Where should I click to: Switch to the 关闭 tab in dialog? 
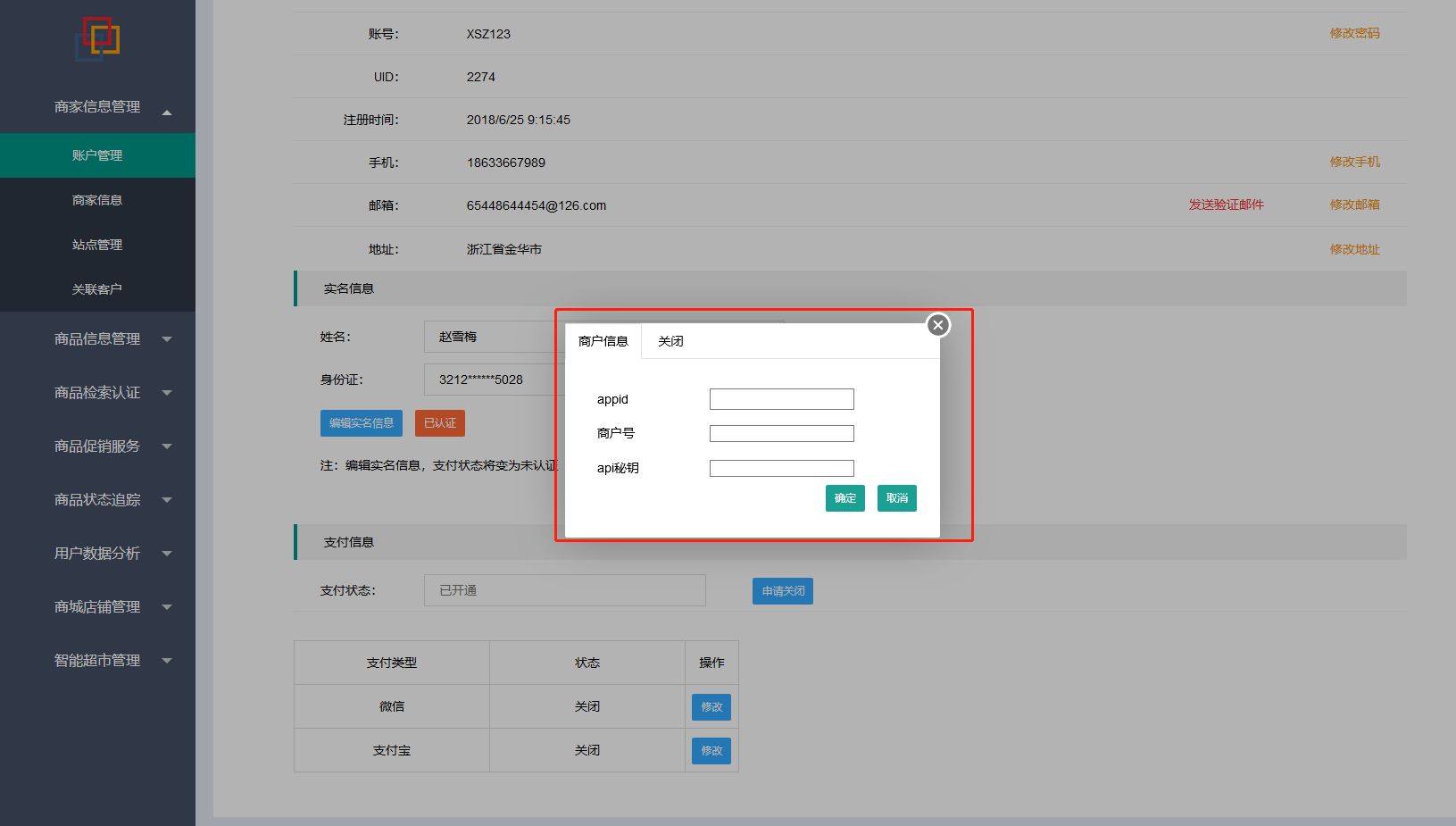click(670, 341)
